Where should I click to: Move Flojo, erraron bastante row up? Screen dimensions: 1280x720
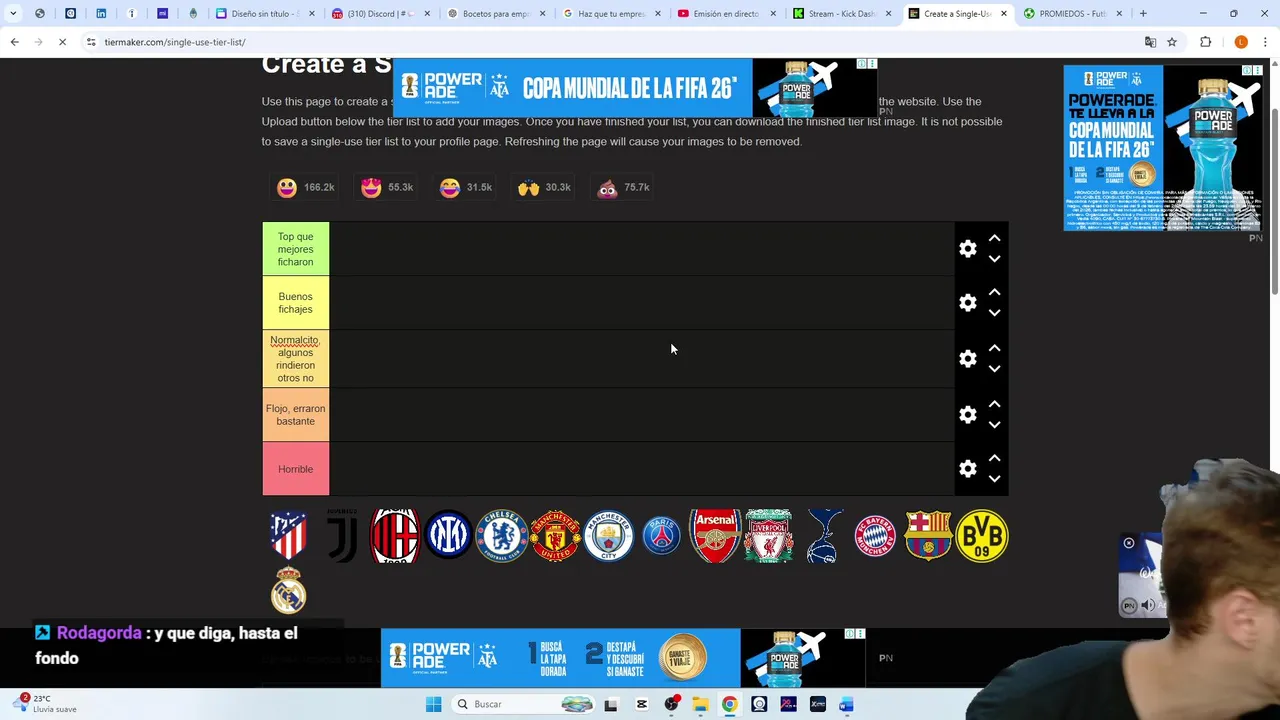click(994, 405)
